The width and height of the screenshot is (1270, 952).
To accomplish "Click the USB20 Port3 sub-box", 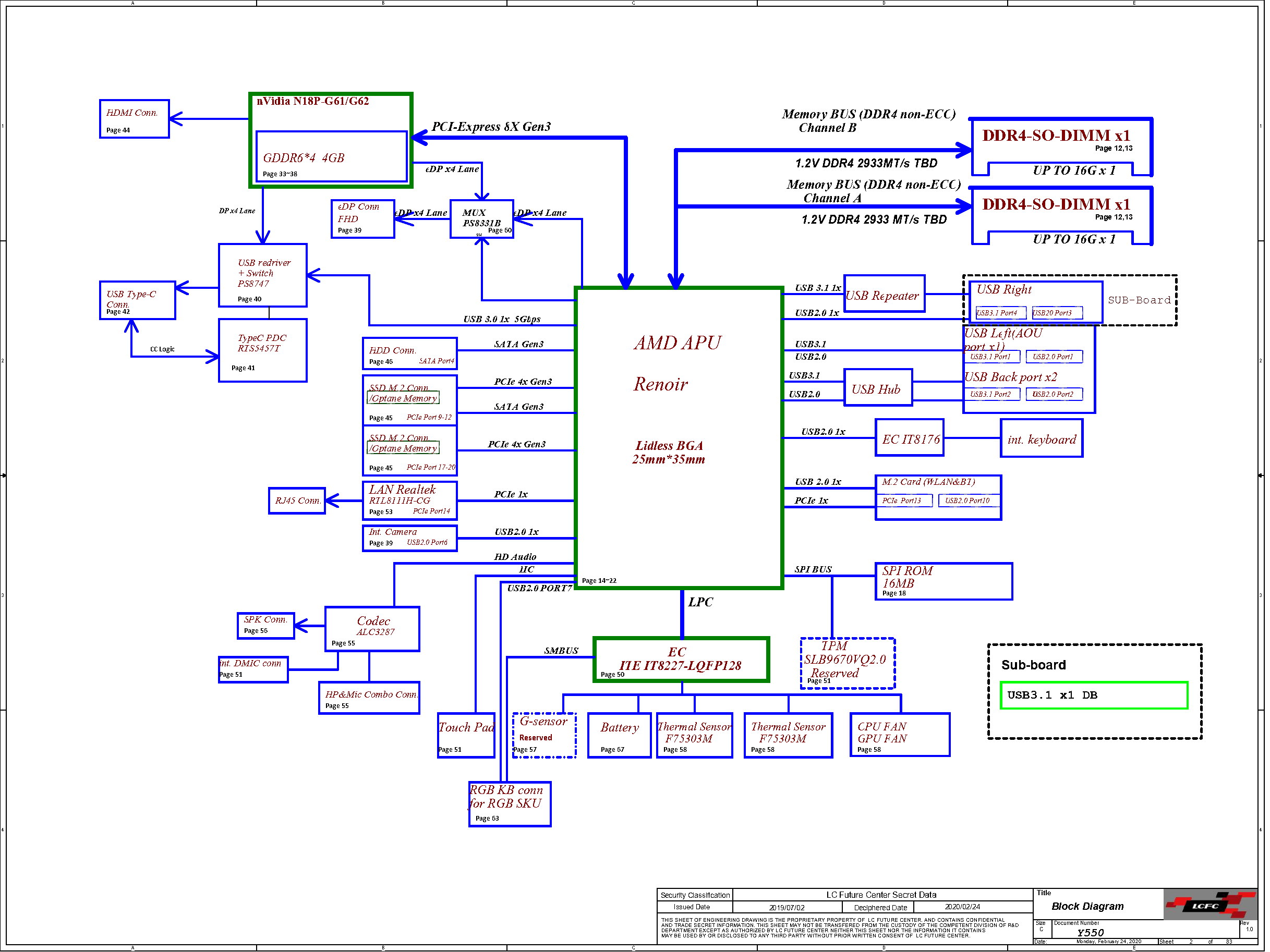I will point(1057,313).
